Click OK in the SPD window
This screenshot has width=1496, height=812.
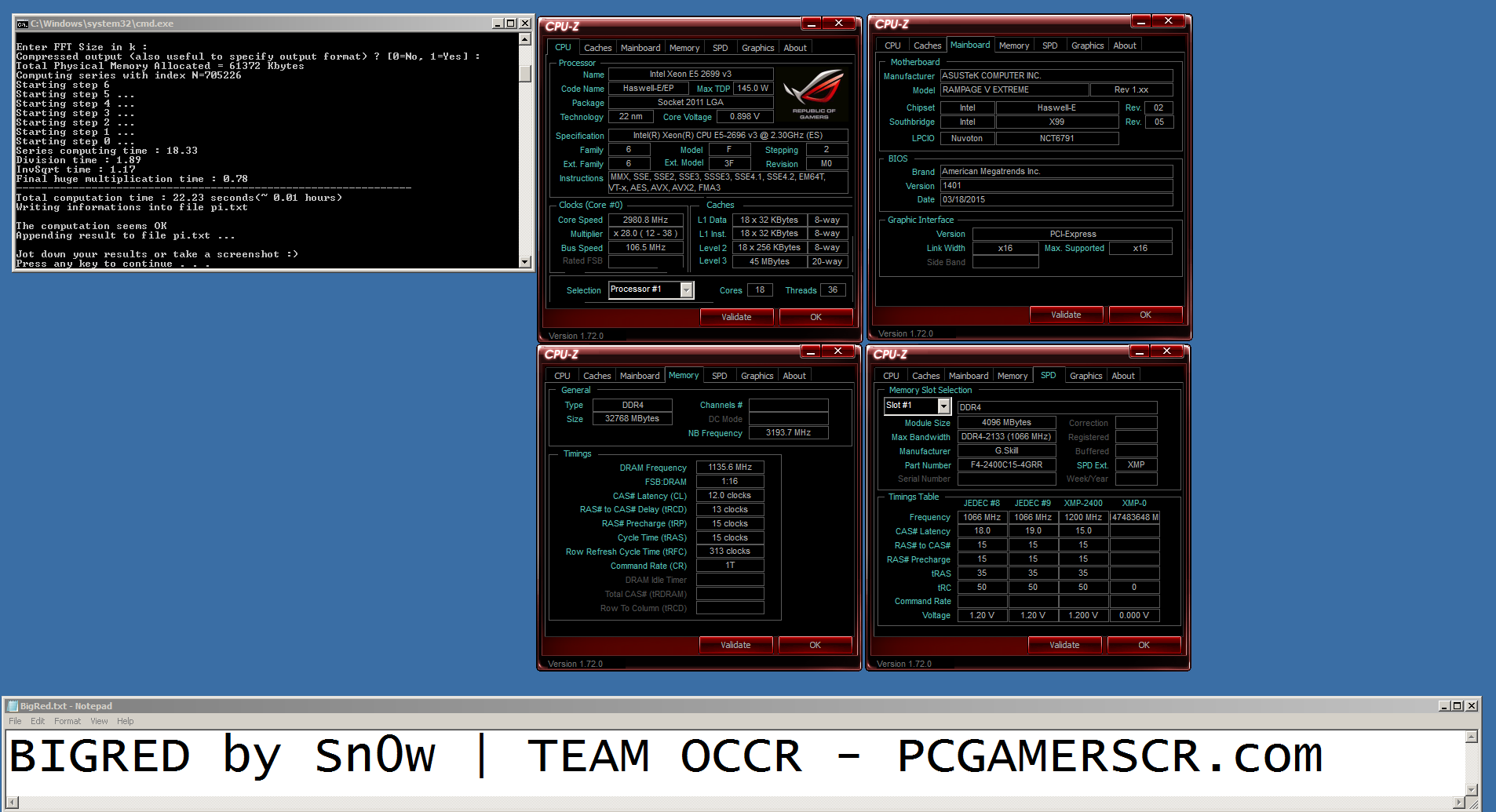[1144, 645]
